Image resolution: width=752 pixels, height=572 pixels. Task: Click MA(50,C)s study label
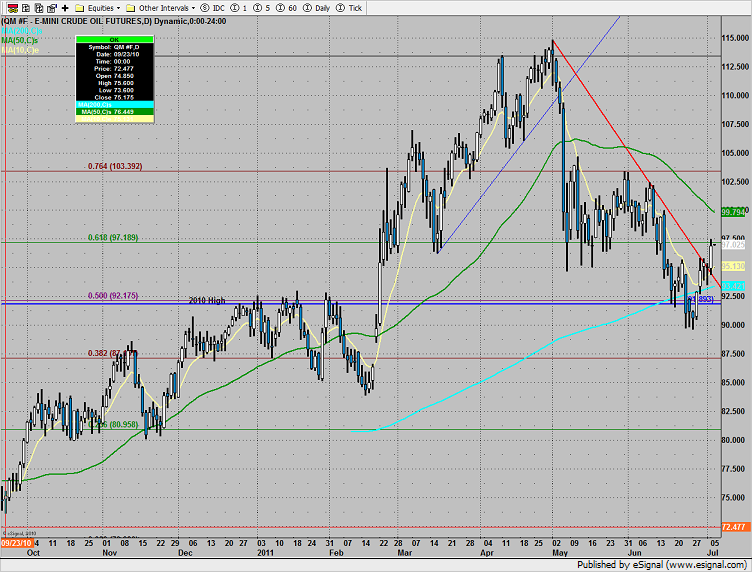(x=19, y=40)
